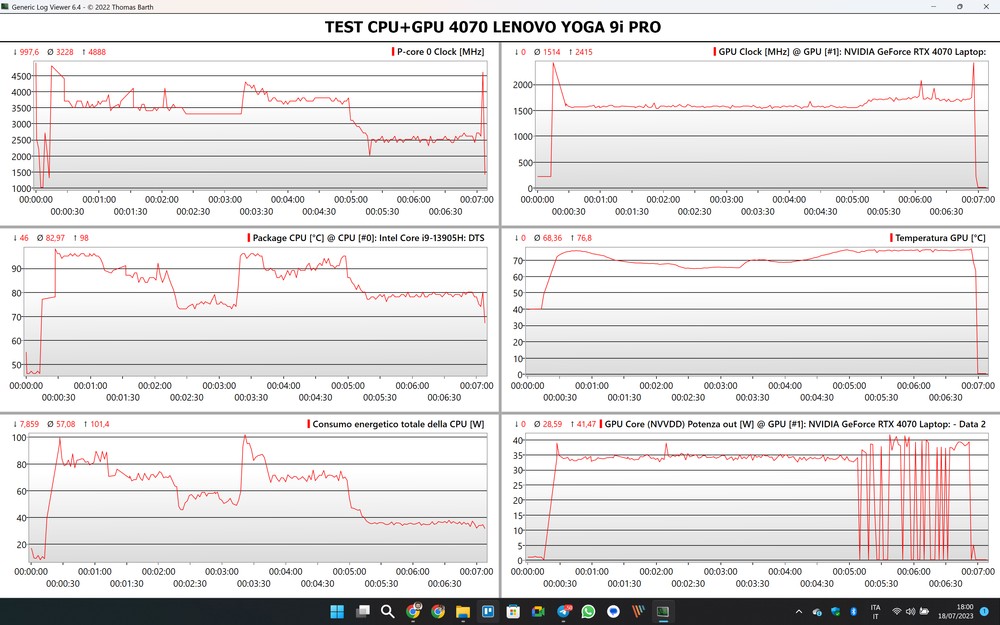The height and width of the screenshot is (625, 1000).
Task: Click the Generic Log Viewer taskbar icon
Action: coord(663,611)
